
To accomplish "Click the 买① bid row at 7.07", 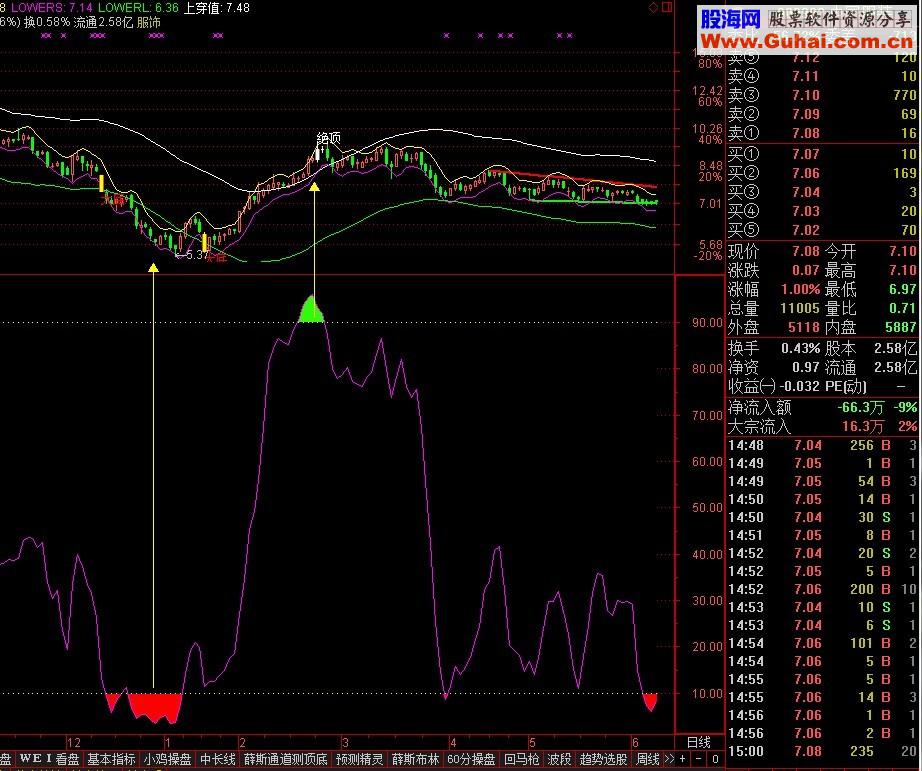I will (x=822, y=154).
